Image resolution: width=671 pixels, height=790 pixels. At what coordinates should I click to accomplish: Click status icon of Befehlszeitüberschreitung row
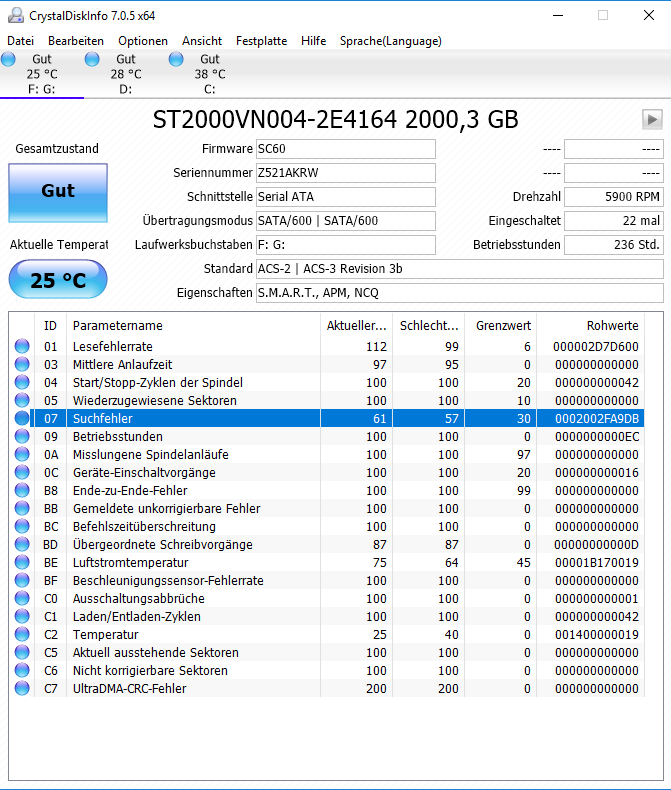tap(22, 526)
